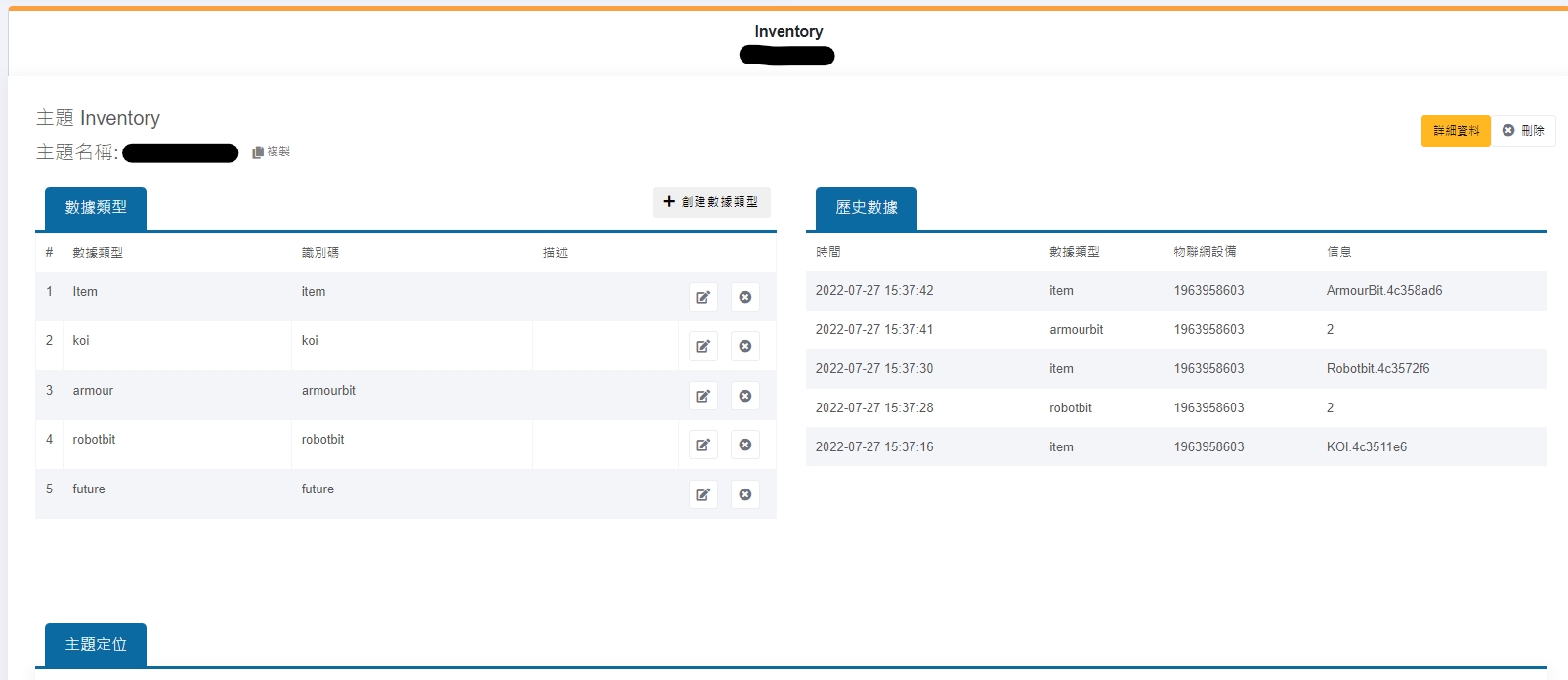Delete the koi data type
The image size is (1568, 680).
pyautogui.click(x=745, y=346)
